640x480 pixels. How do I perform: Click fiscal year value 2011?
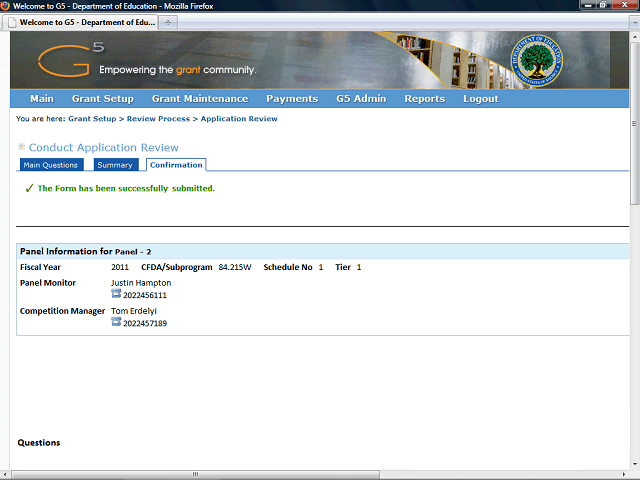120,267
